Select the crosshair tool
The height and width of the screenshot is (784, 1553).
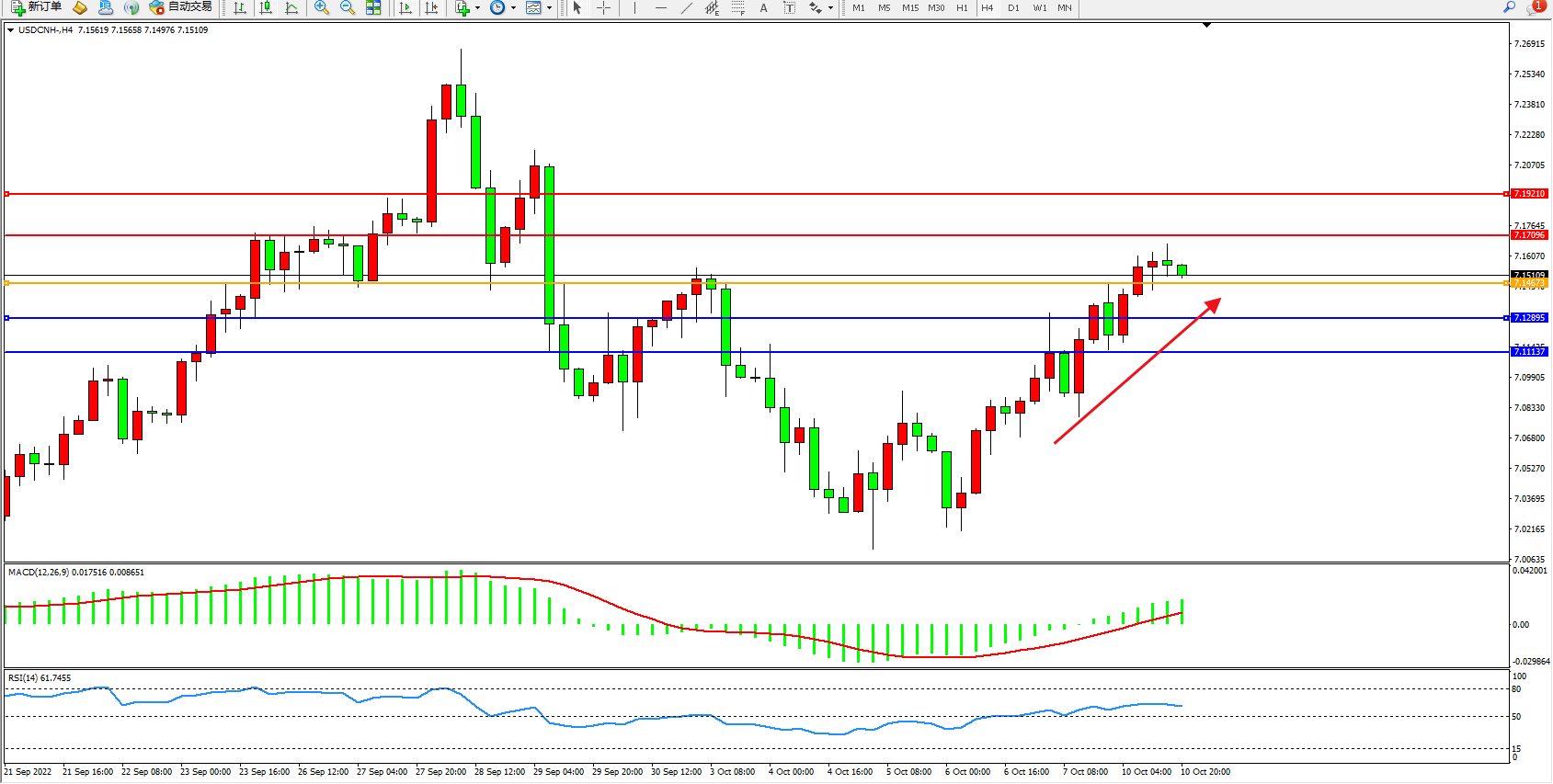(603, 7)
